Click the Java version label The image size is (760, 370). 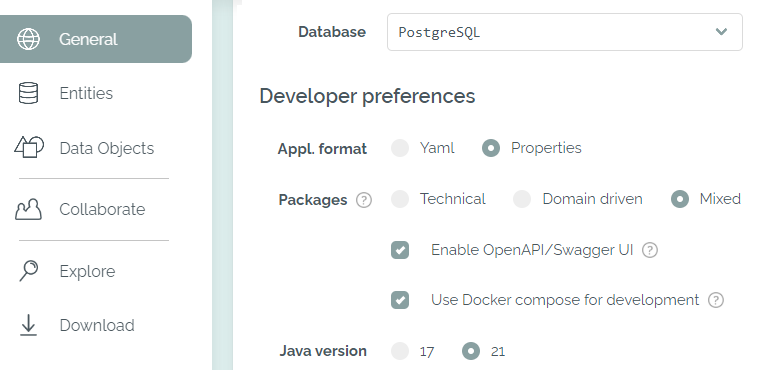[323, 351]
